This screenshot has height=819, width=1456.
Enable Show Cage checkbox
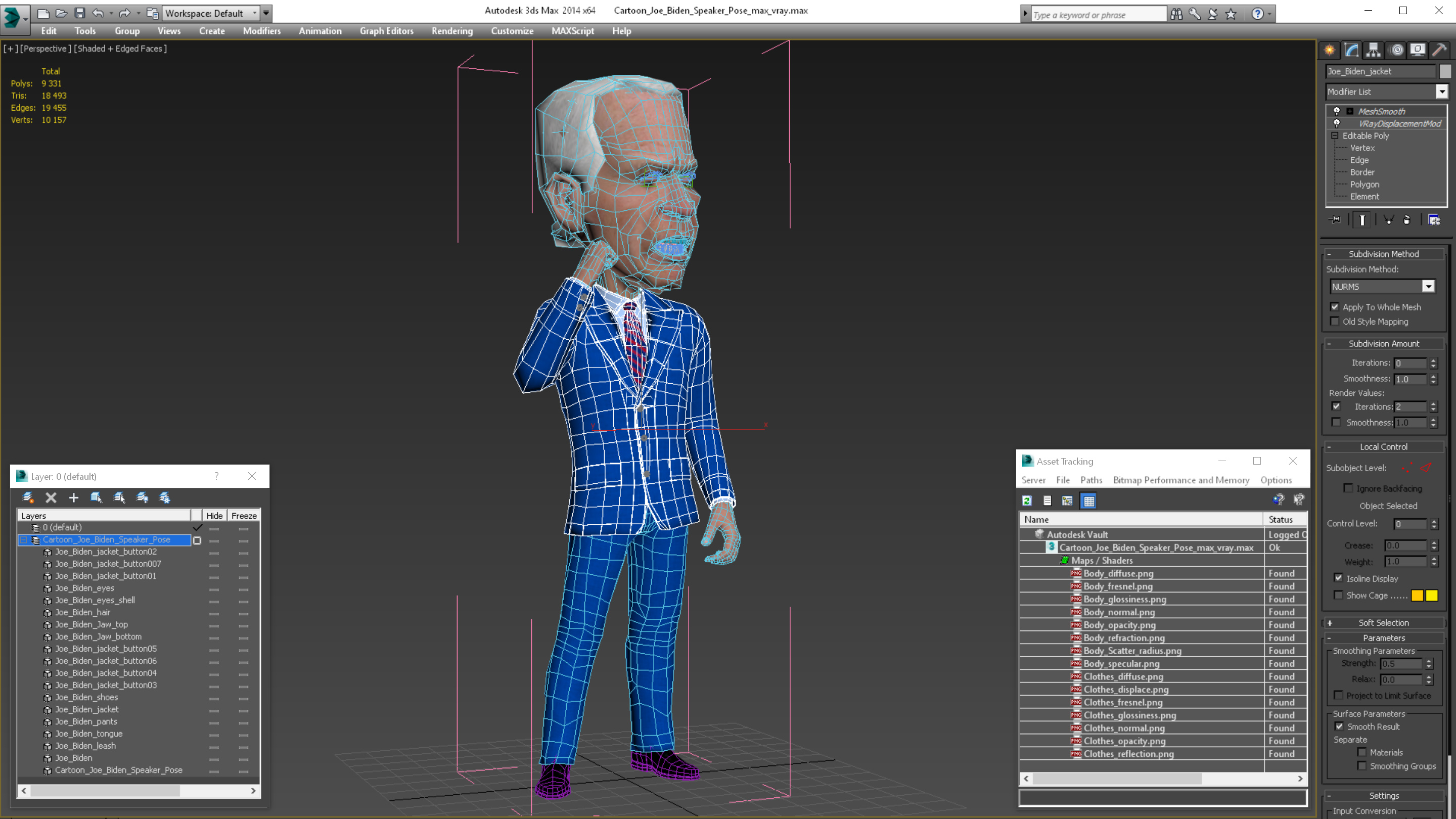click(1338, 595)
